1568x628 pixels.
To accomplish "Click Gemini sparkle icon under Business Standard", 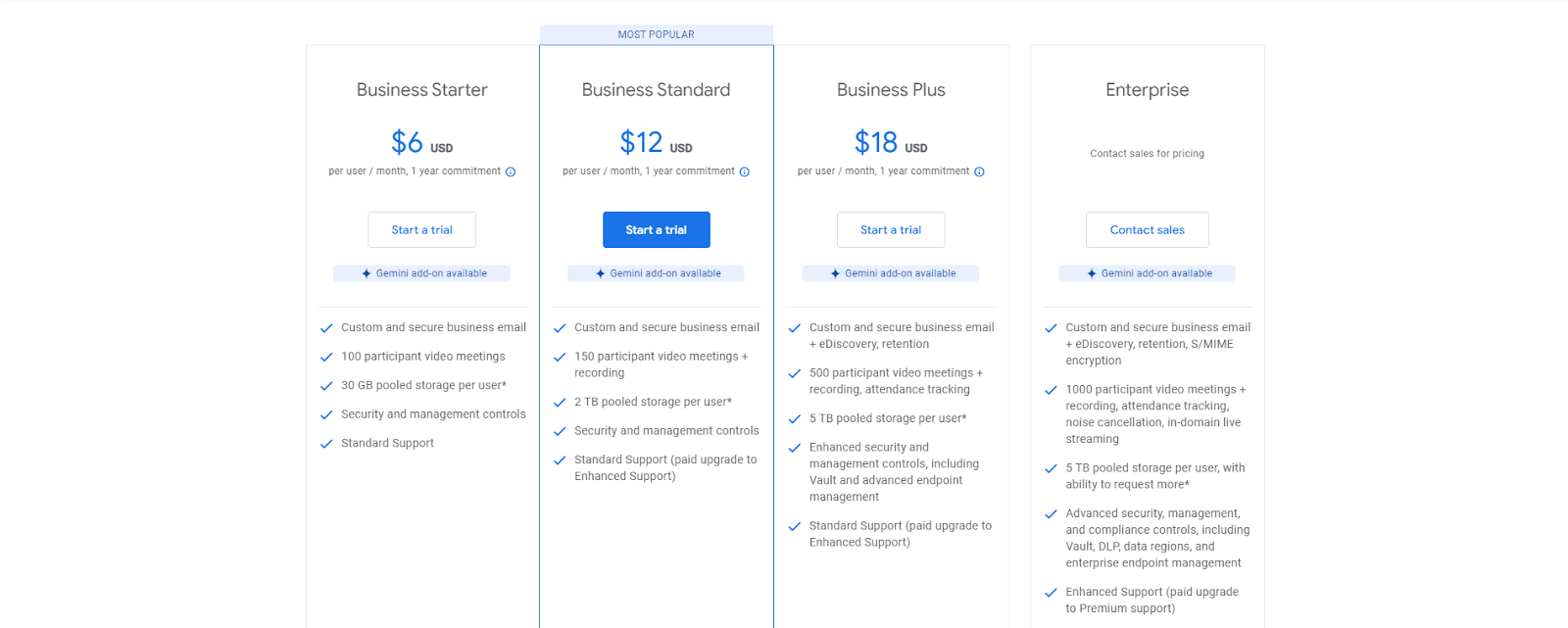I will point(601,273).
